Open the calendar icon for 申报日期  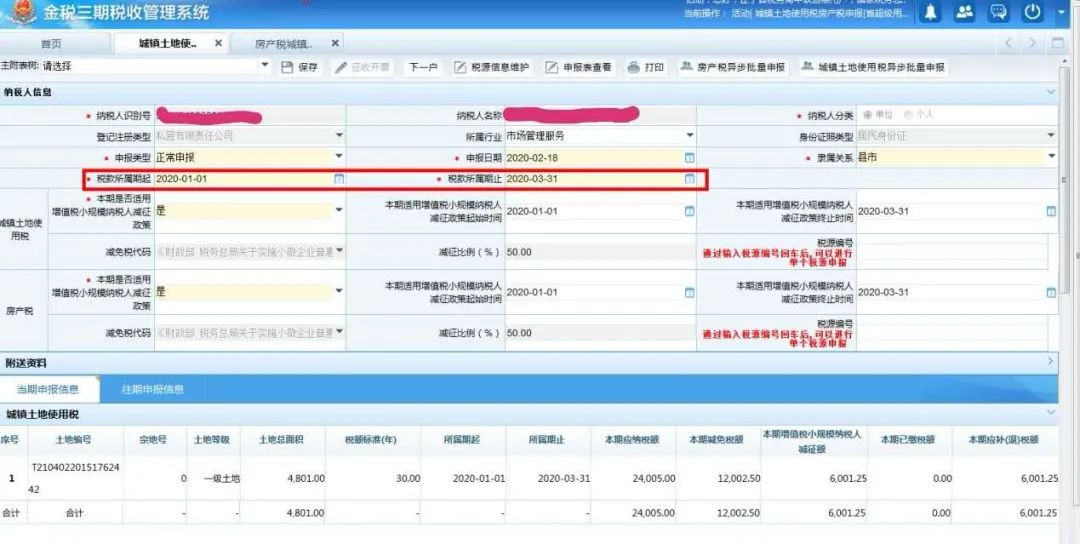689,158
